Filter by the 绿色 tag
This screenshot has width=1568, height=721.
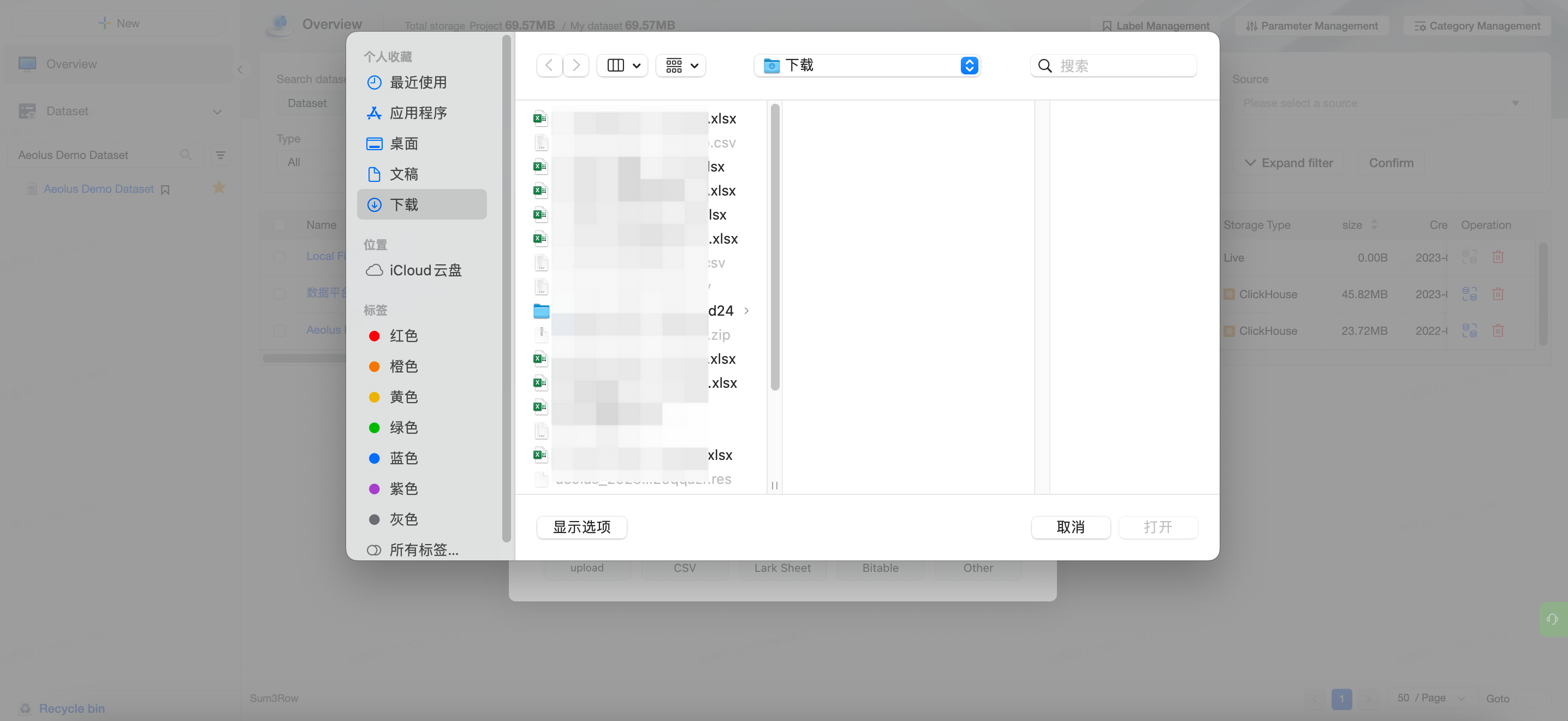click(421, 428)
